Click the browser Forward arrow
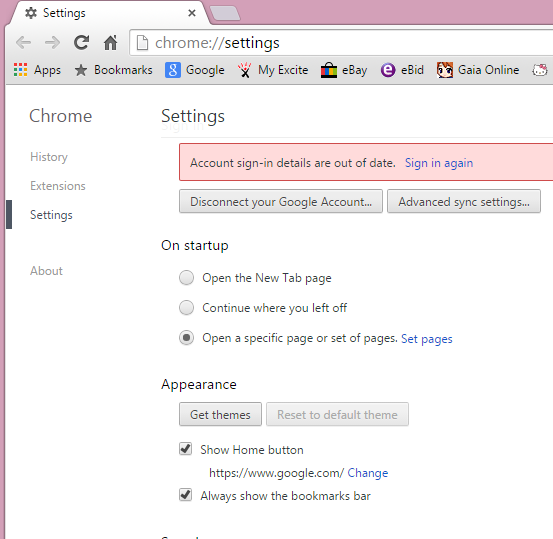 tap(52, 43)
